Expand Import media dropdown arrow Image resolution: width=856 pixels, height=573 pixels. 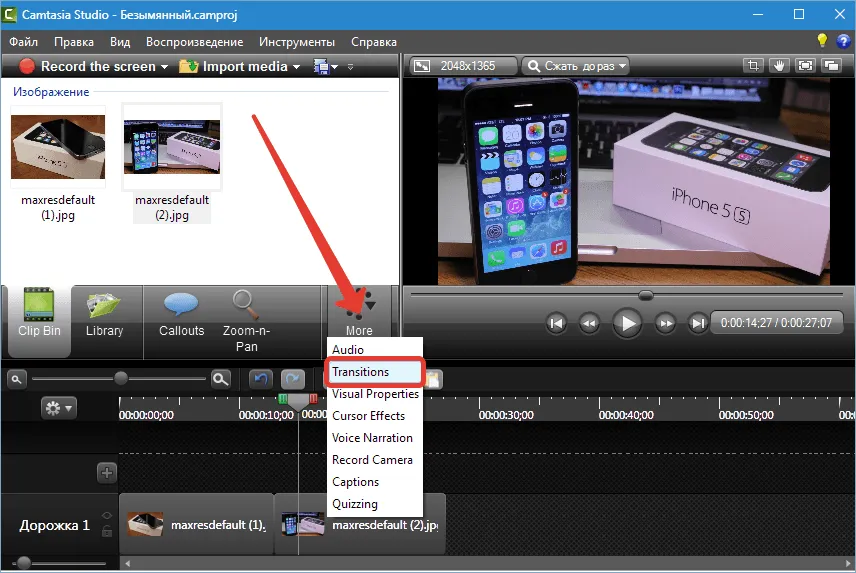[x=296, y=67]
